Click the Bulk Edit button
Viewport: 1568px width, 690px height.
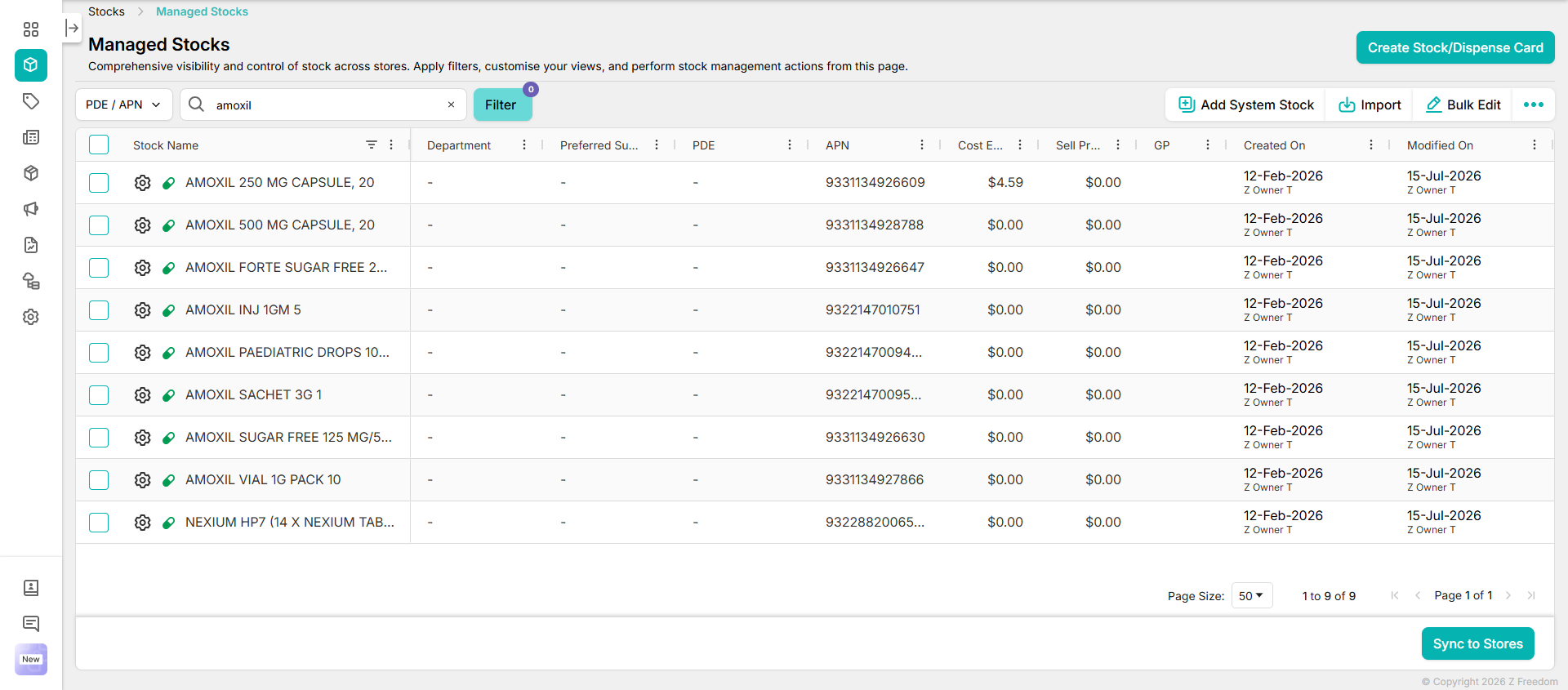tap(1463, 105)
